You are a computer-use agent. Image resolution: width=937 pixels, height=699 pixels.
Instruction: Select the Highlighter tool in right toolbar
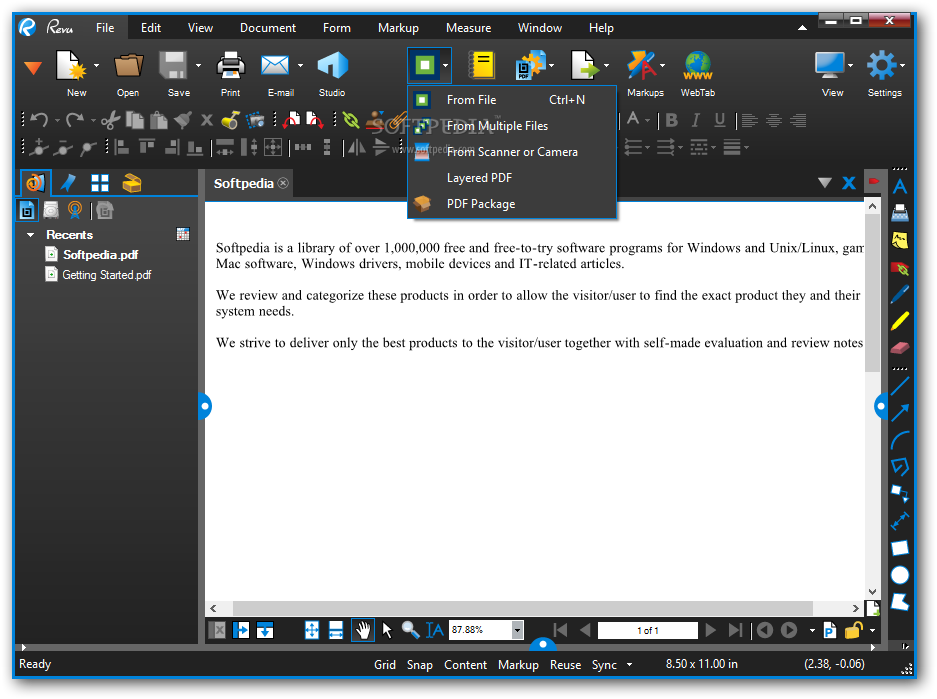900,320
